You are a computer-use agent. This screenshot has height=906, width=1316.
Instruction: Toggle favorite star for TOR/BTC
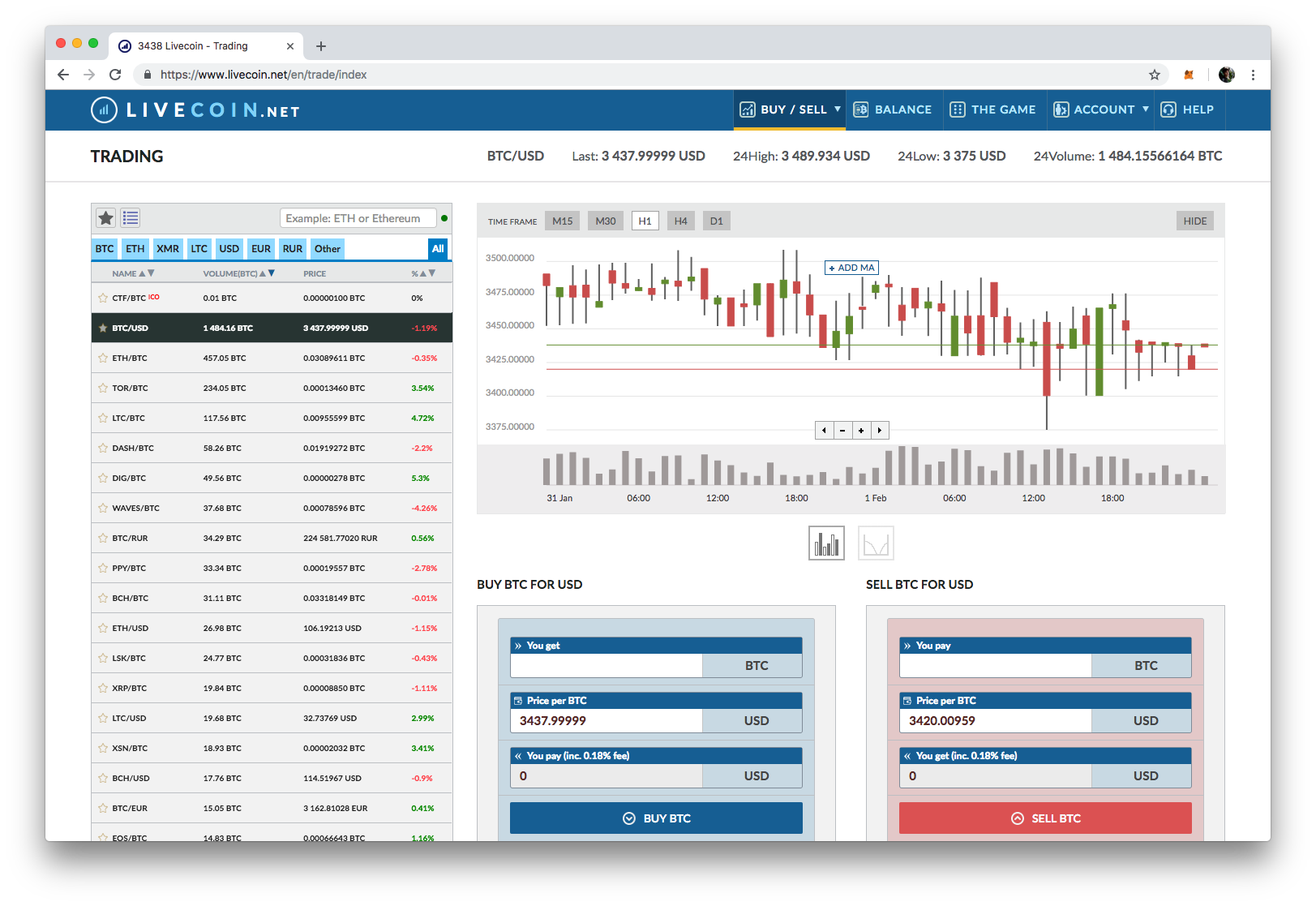103,388
